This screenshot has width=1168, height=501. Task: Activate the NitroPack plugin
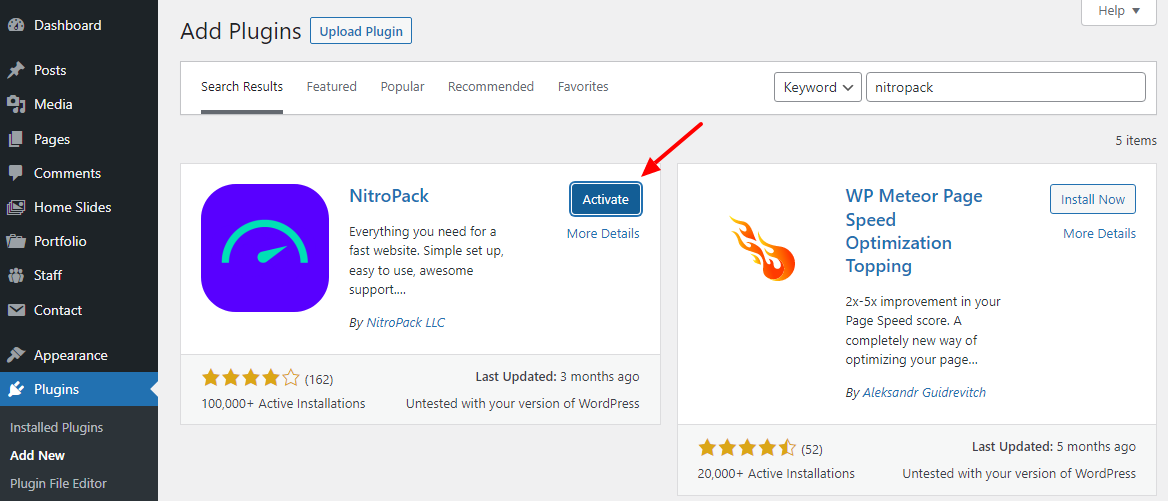coord(605,199)
